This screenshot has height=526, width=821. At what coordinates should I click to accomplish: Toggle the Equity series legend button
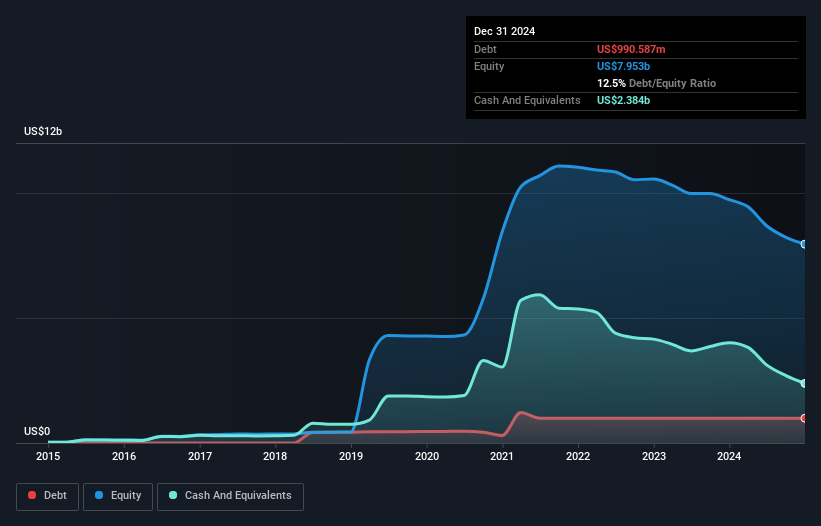click(118, 496)
